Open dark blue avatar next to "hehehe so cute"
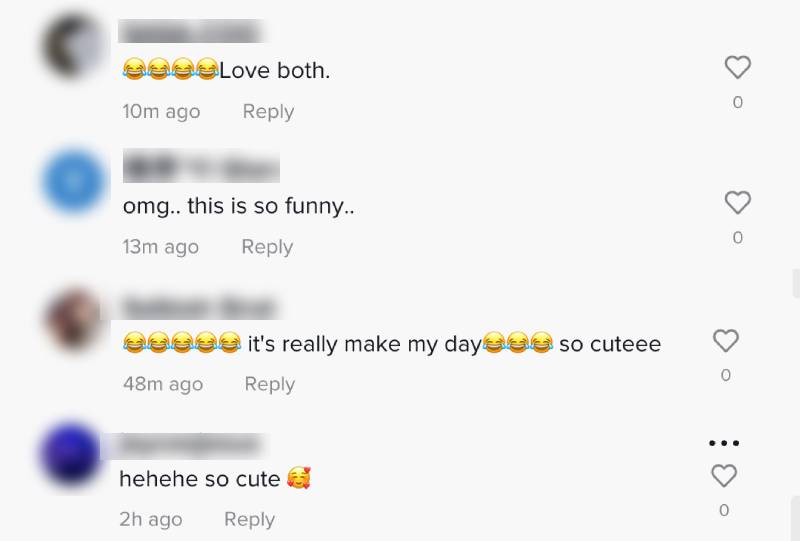This screenshot has height=541, width=800. point(72,455)
